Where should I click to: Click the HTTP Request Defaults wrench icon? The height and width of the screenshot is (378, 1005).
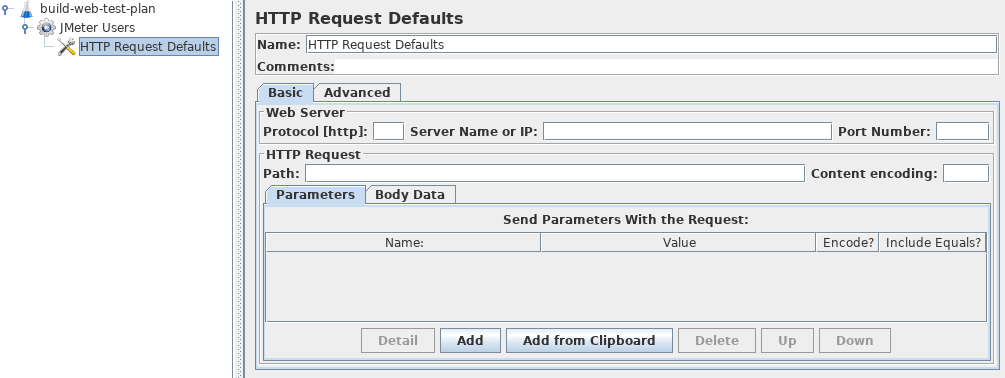click(67, 46)
